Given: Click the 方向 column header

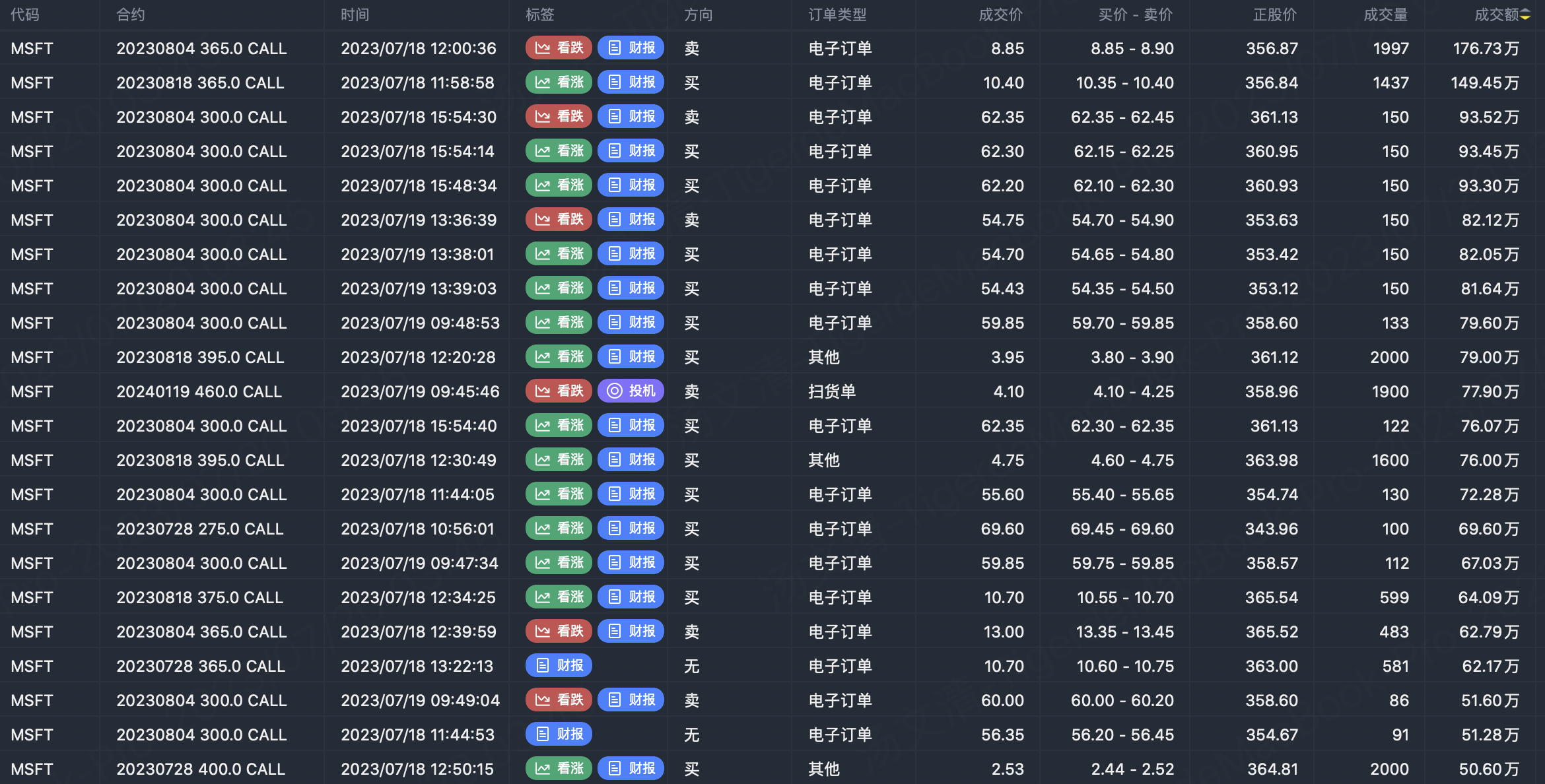Looking at the screenshot, I should click(699, 15).
